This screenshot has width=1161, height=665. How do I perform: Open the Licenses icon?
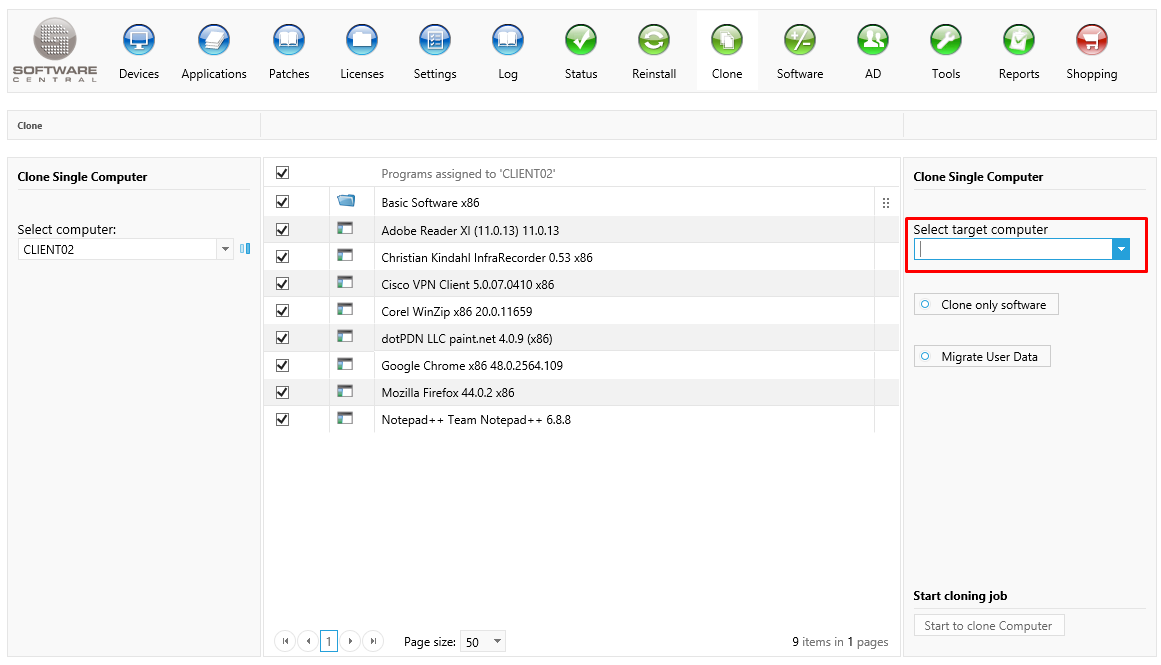(362, 41)
